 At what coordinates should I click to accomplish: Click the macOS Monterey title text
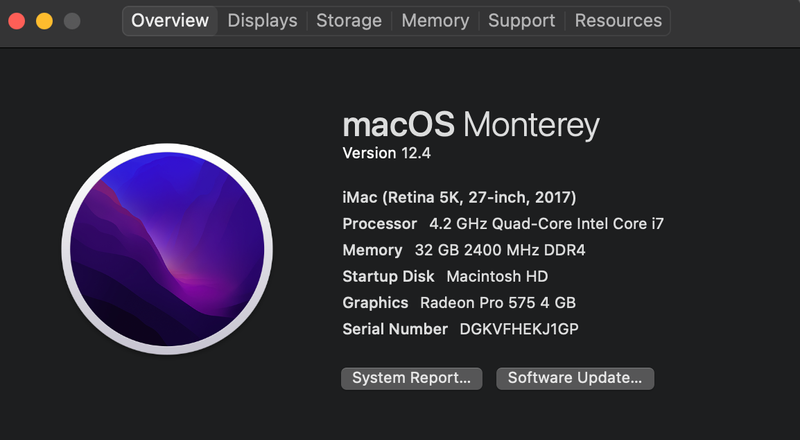[x=471, y=125]
